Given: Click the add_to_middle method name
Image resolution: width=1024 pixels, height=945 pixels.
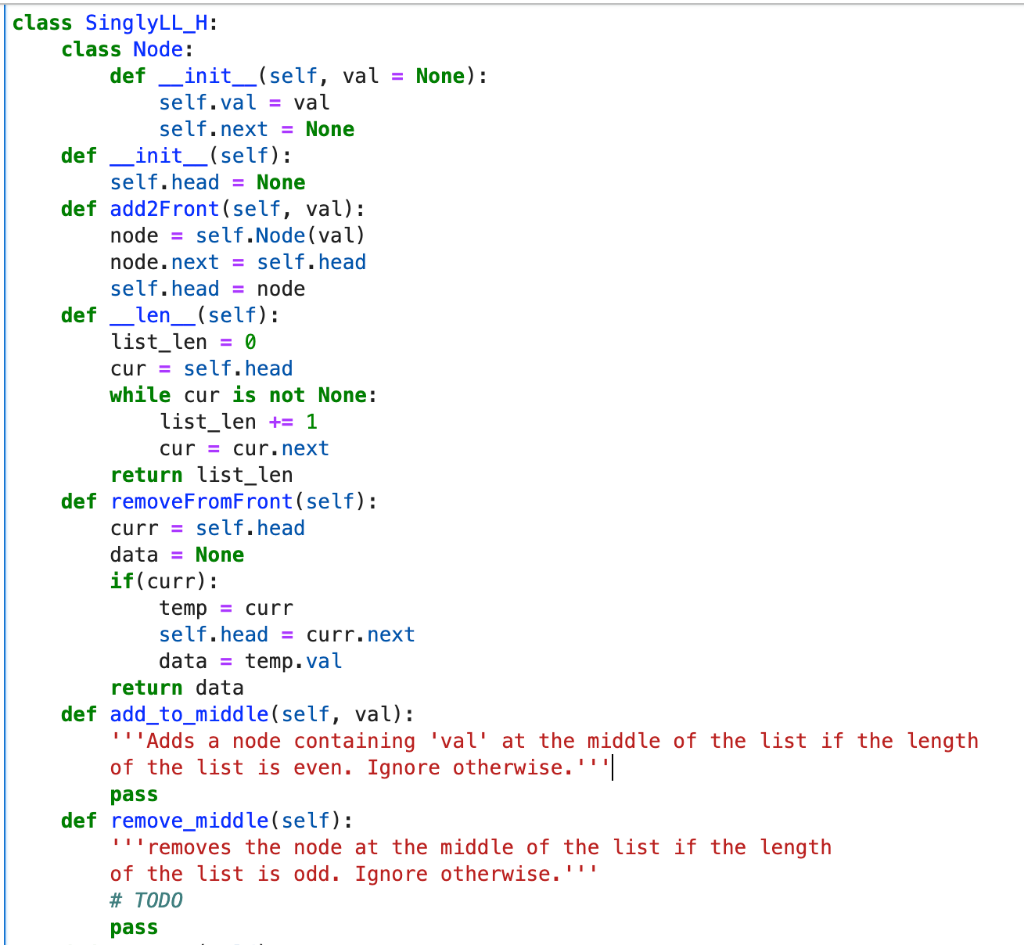Looking at the screenshot, I should point(188,714).
